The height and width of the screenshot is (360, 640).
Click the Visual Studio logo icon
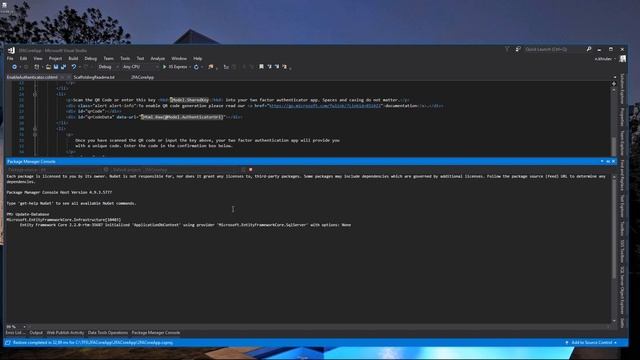11,50
